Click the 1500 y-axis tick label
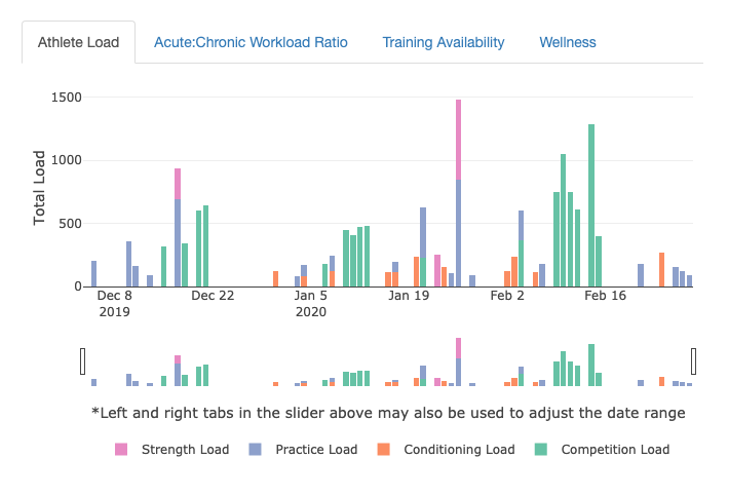 point(66,97)
